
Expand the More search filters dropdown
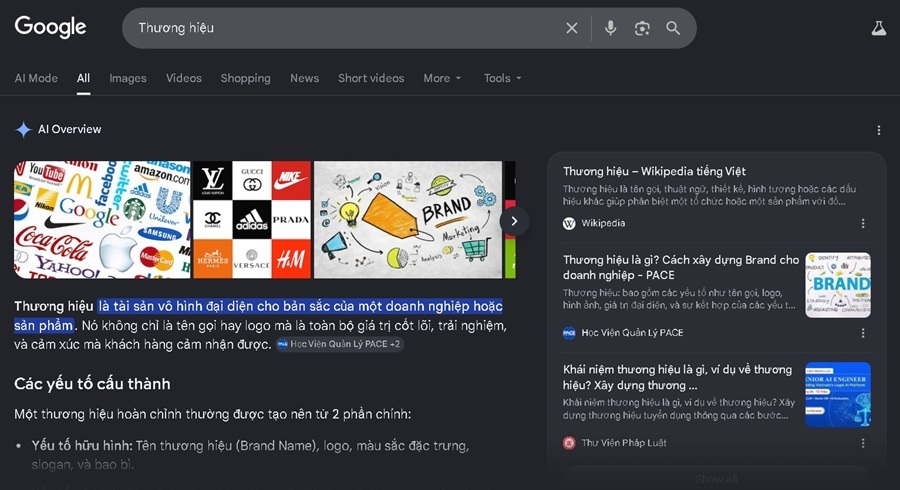(442, 78)
